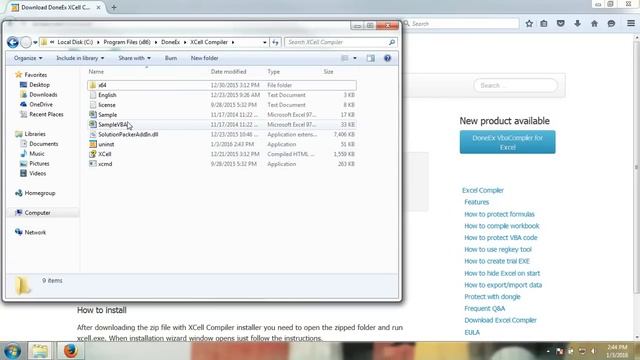The width and height of the screenshot is (640, 360).
Task: Open a new Firefox tab
Action: (x=114, y=7)
